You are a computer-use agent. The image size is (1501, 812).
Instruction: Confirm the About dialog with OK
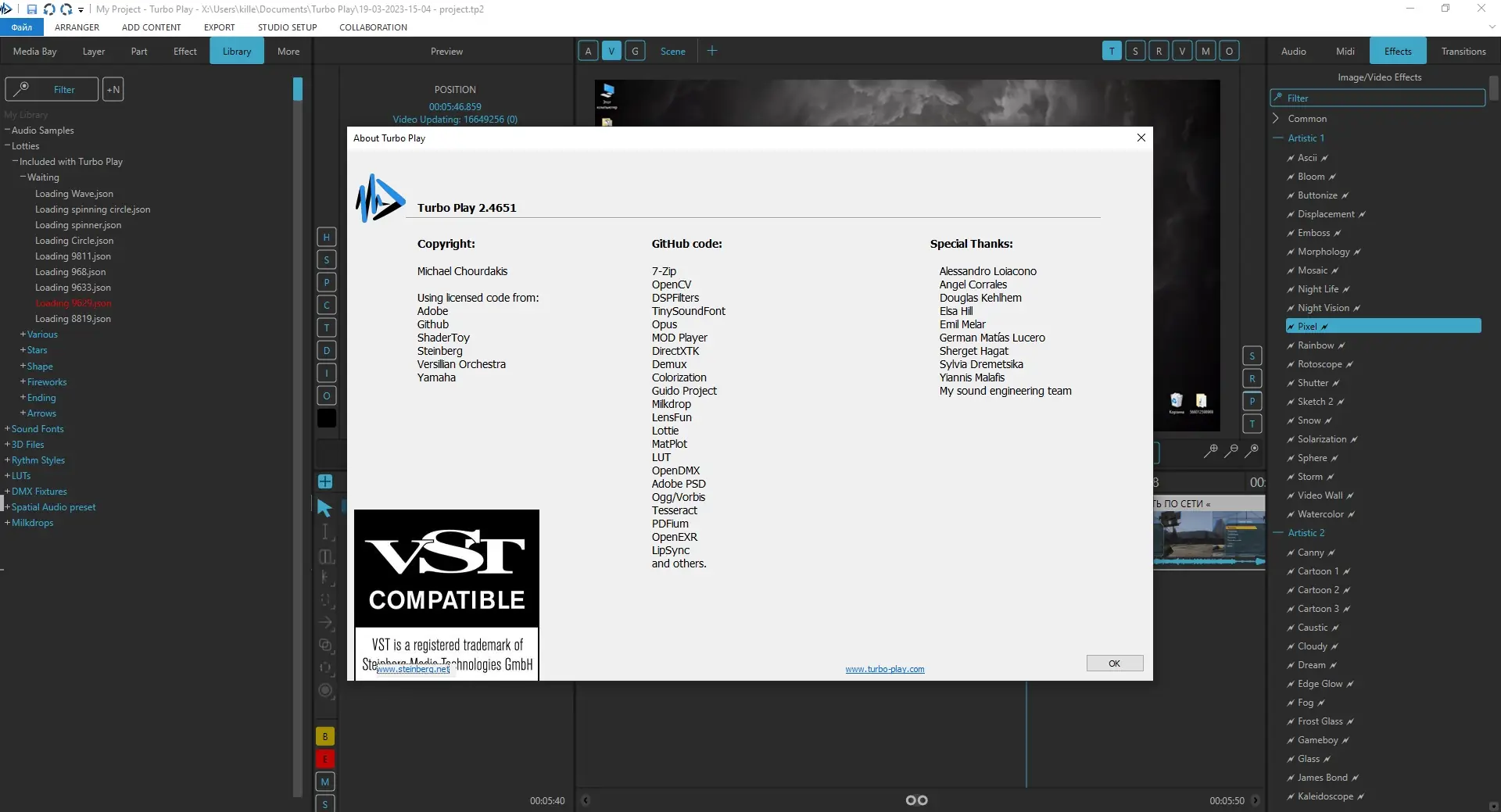pos(1115,664)
